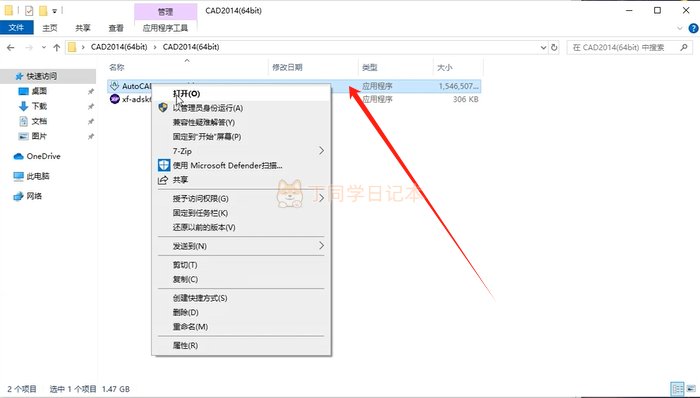This screenshot has height=398, width=700.
Task: Refresh the current folder
Action: point(554,47)
